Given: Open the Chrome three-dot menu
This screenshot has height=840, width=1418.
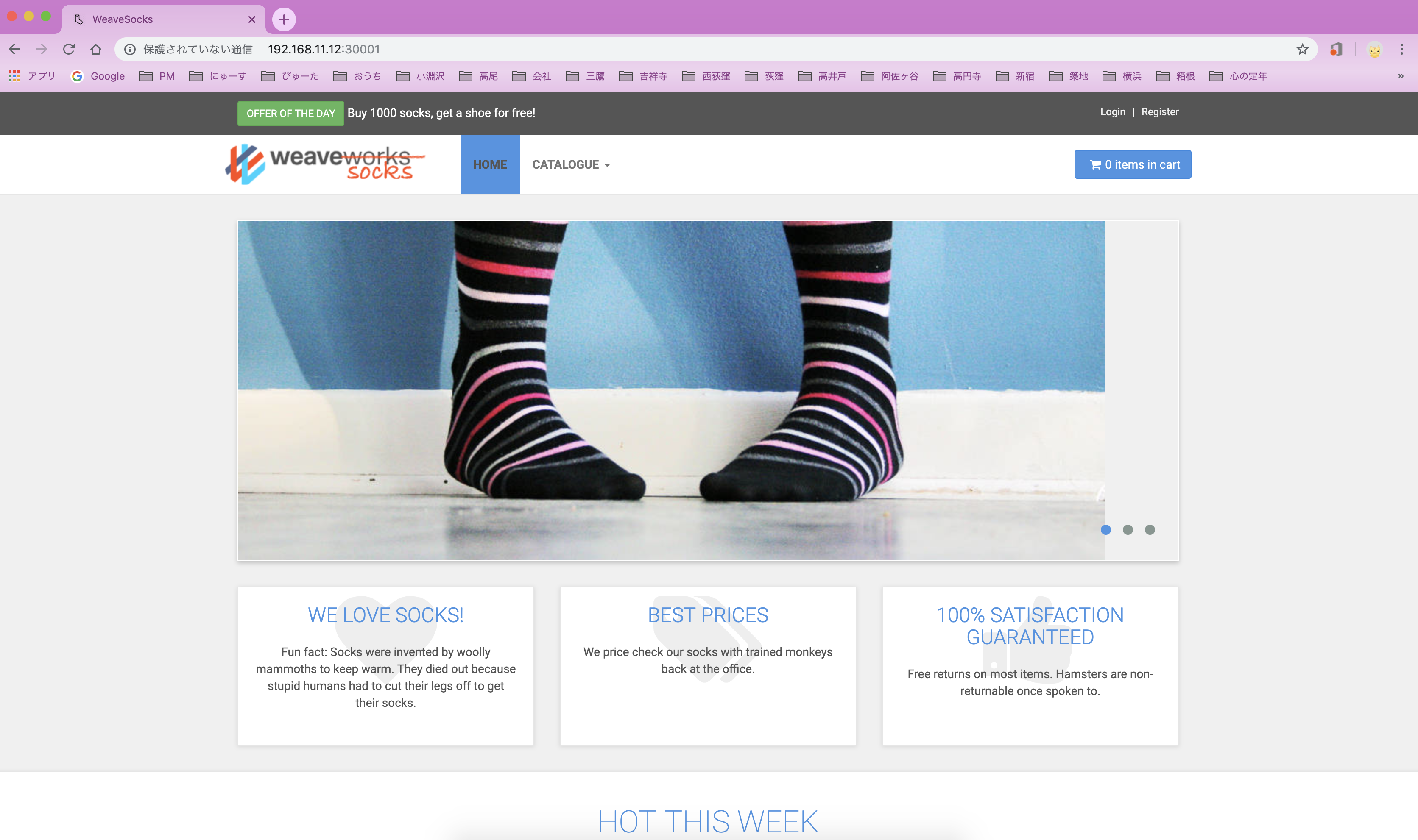Looking at the screenshot, I should tap(1401, 49).
